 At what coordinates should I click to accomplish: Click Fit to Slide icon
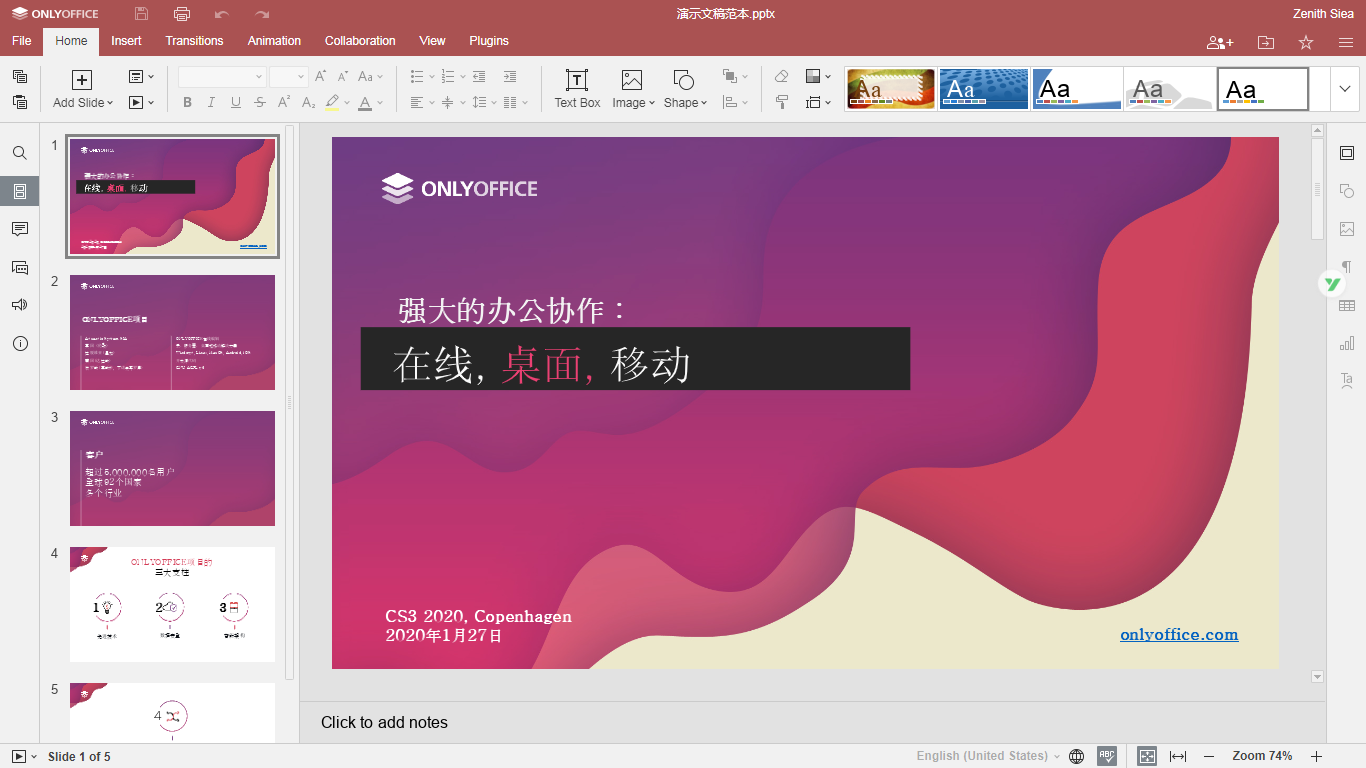point(1147,756)
